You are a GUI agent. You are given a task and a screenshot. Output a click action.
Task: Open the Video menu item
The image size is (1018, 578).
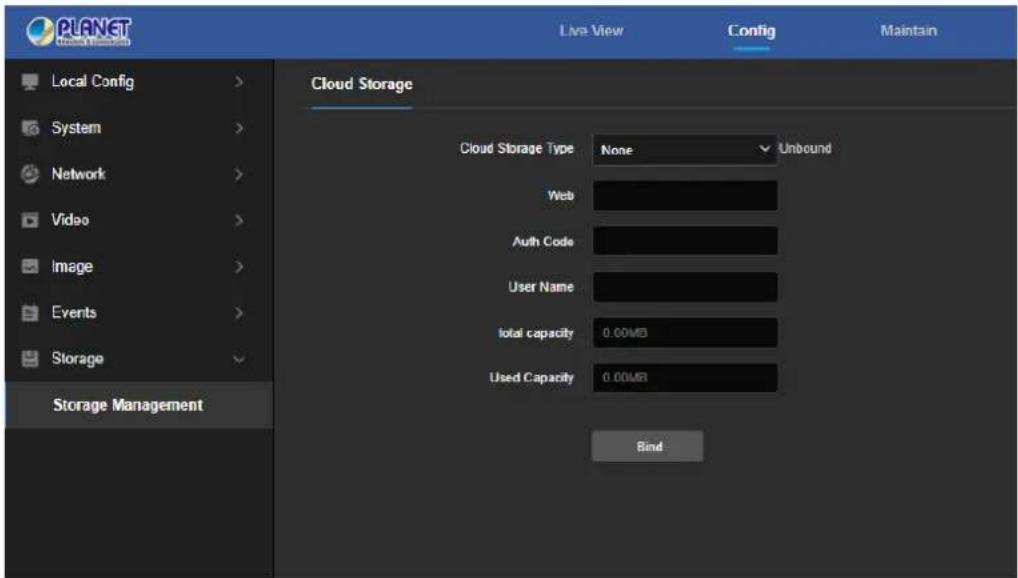coord(139,220)
